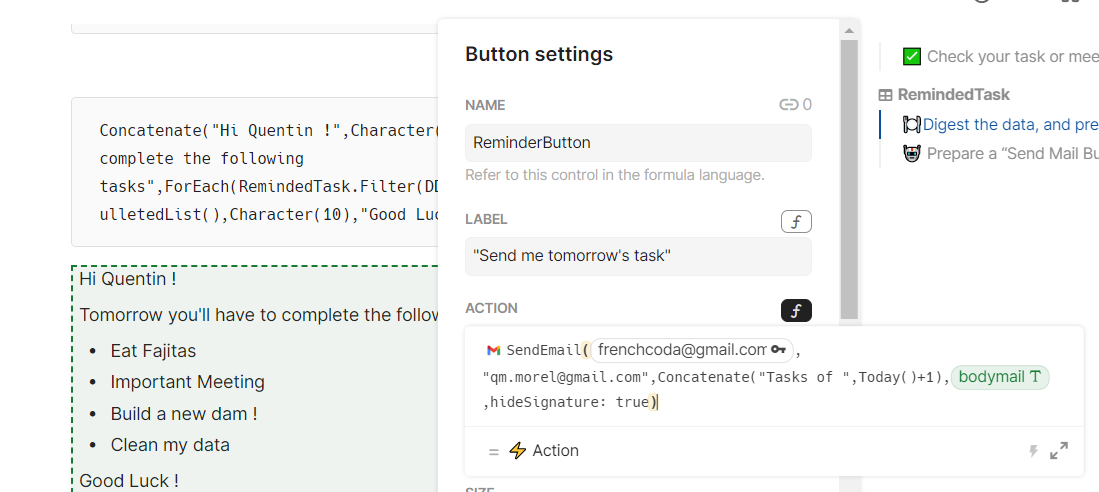Toggle the formula icon for the Label field

[796, 222]
